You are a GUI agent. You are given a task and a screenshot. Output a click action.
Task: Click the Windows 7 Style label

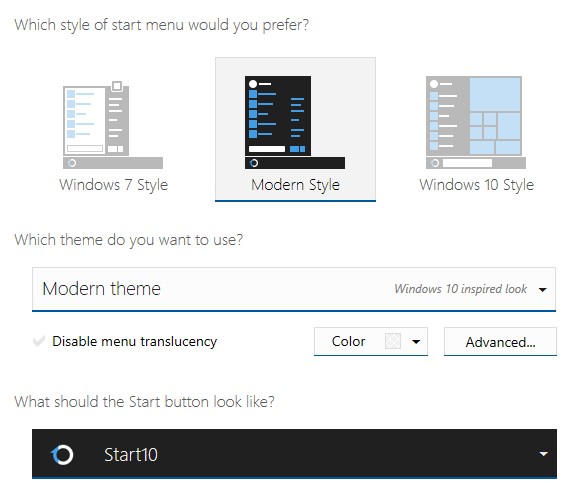[113, 185]
